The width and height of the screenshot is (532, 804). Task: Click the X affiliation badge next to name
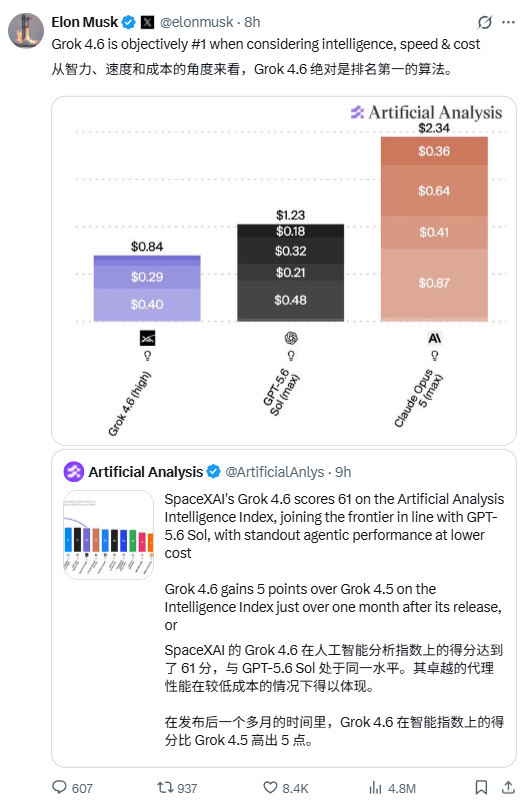[148, 22]
